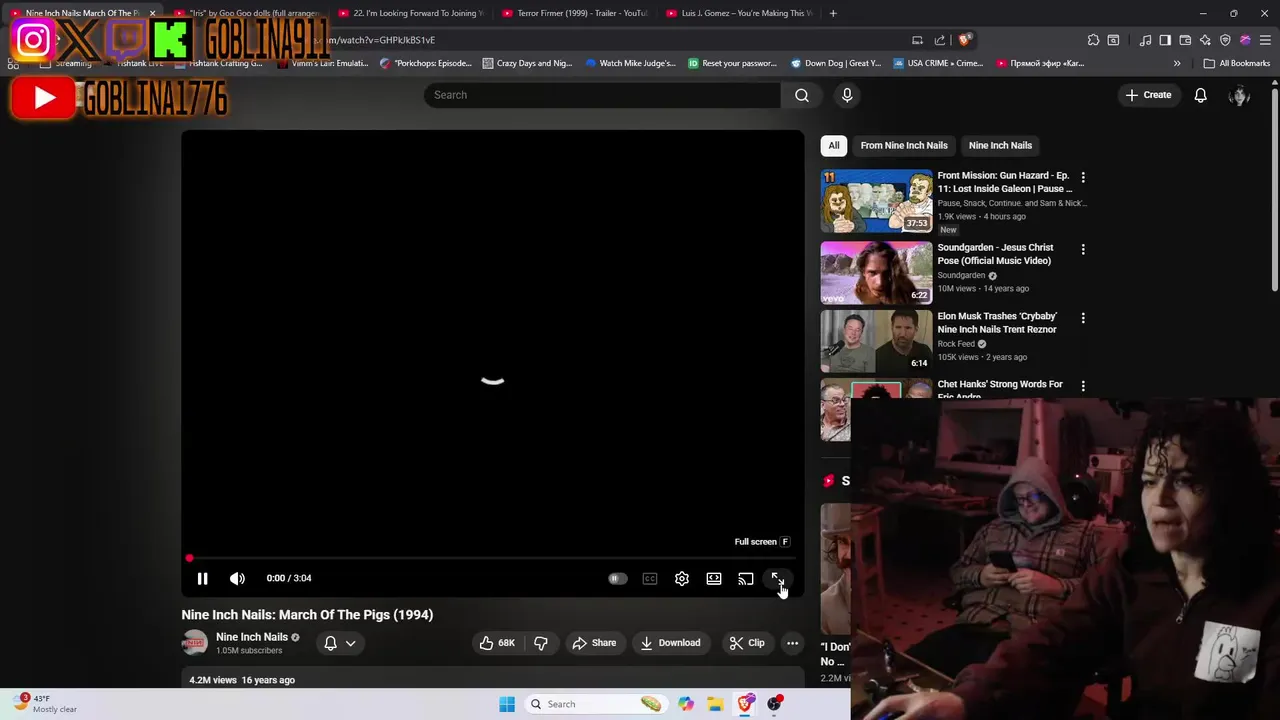
Task: Like the video (68K thumbs up)
Action: click(x=497, y=643)
